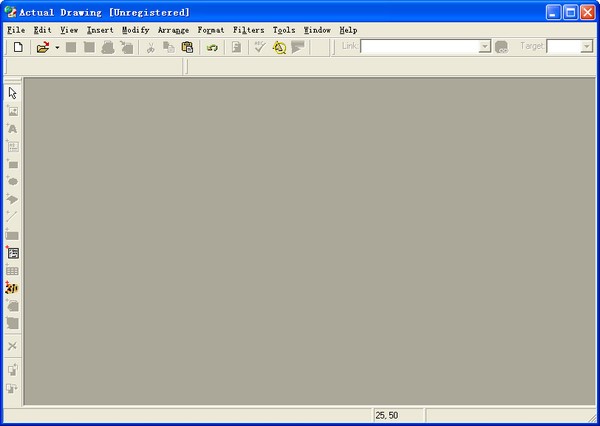
Task: Click the greyed speech bubble comment icon
Action: pos(298,47)
